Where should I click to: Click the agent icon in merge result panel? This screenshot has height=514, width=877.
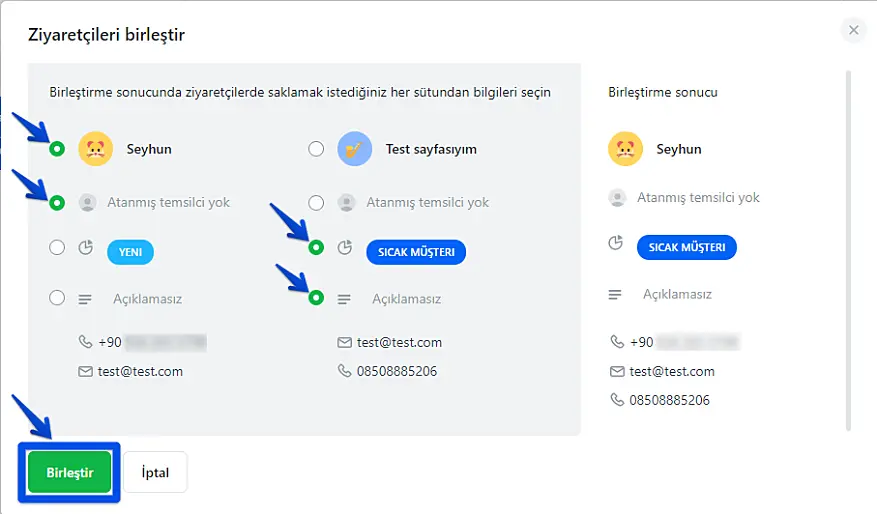point(616,198)
